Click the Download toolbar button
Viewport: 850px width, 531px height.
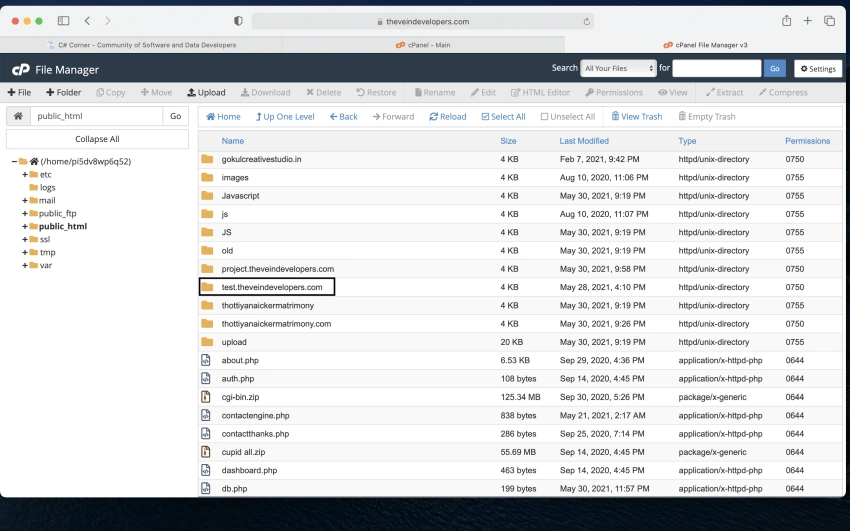(x=266, y=92)
